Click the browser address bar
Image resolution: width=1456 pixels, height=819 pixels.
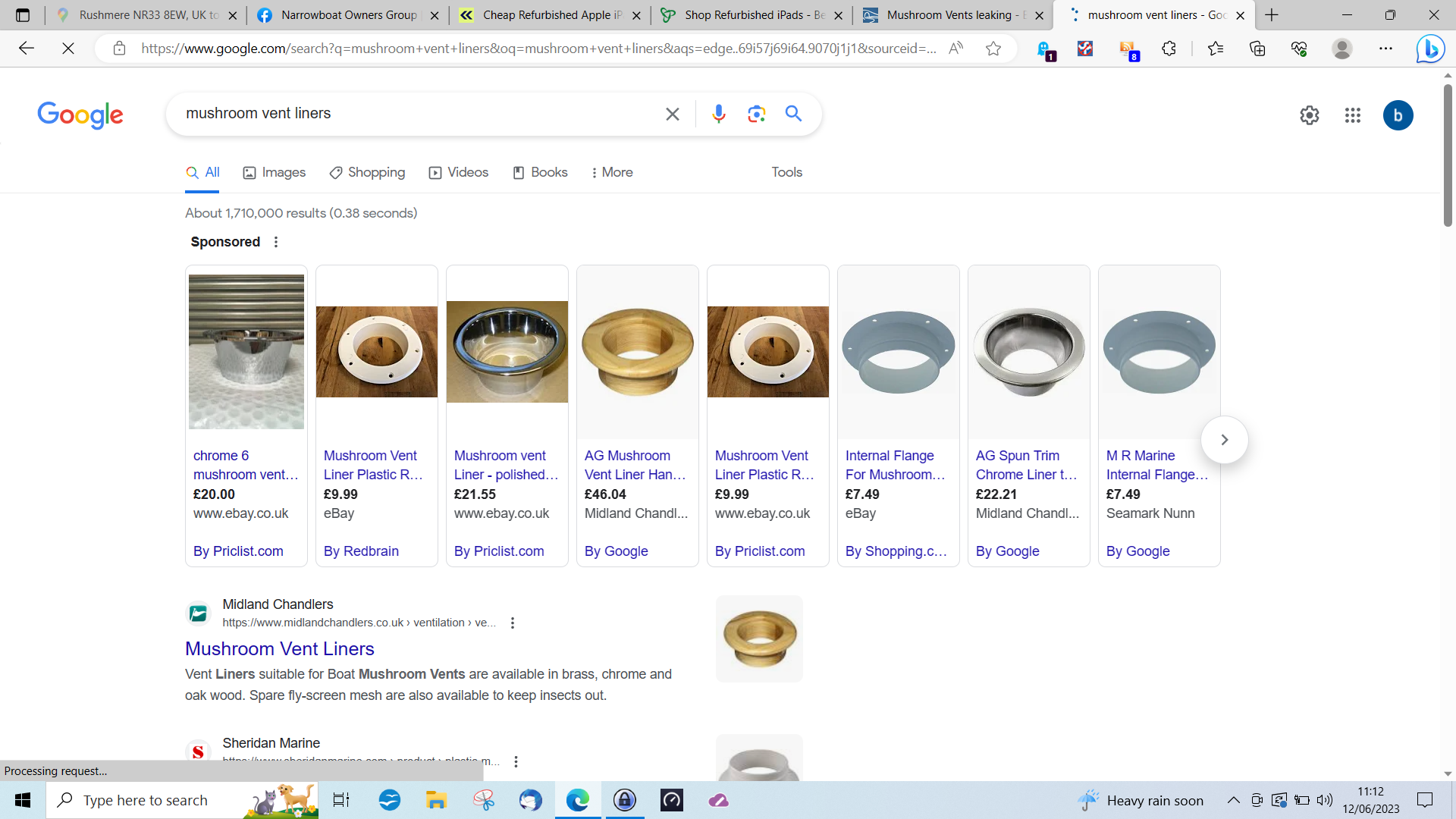(538, 49)
